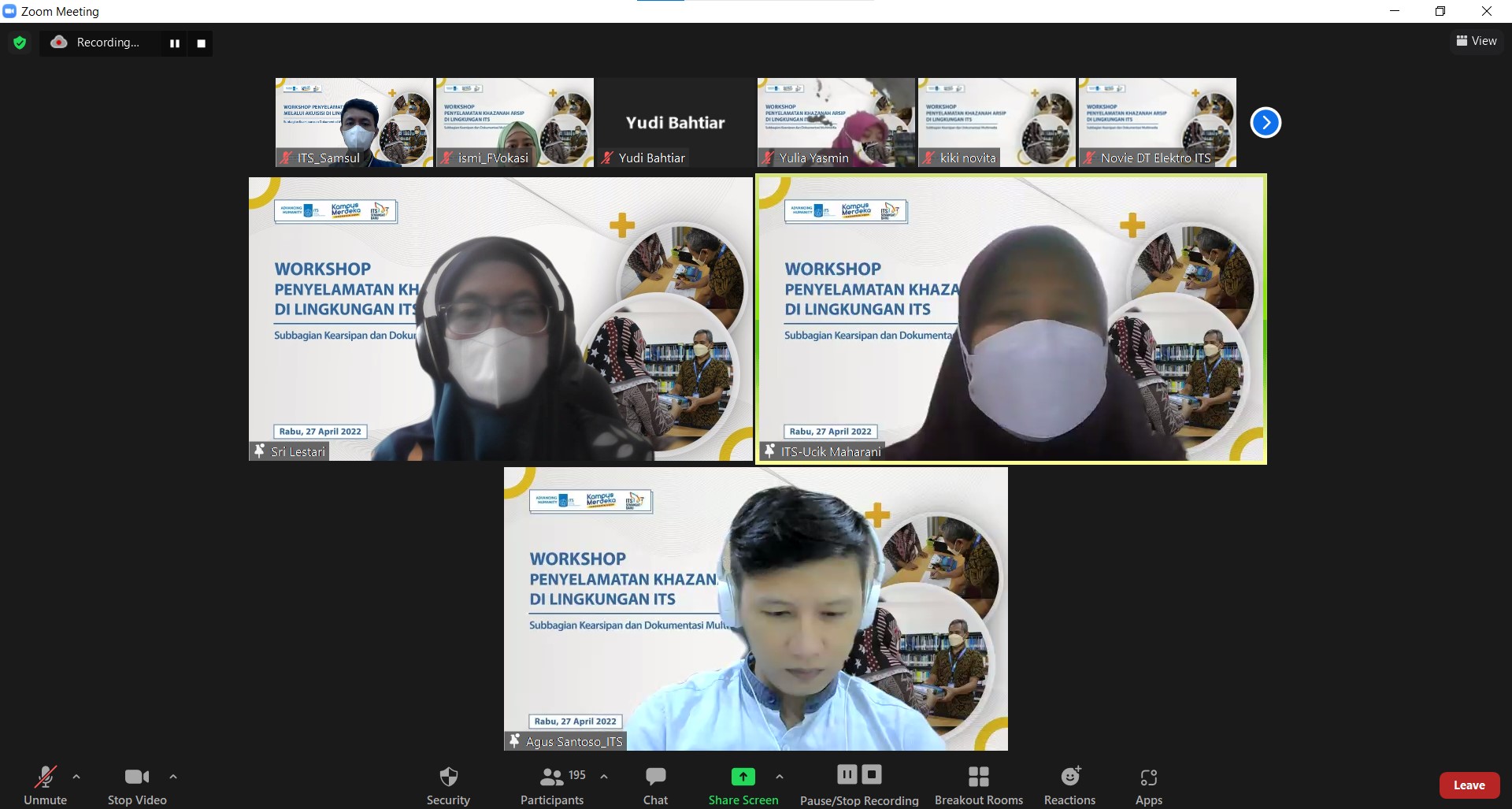The height and width of the screenshot is (809, 1512).
Task: Unmute the microphone
Action: click(45, 785)
